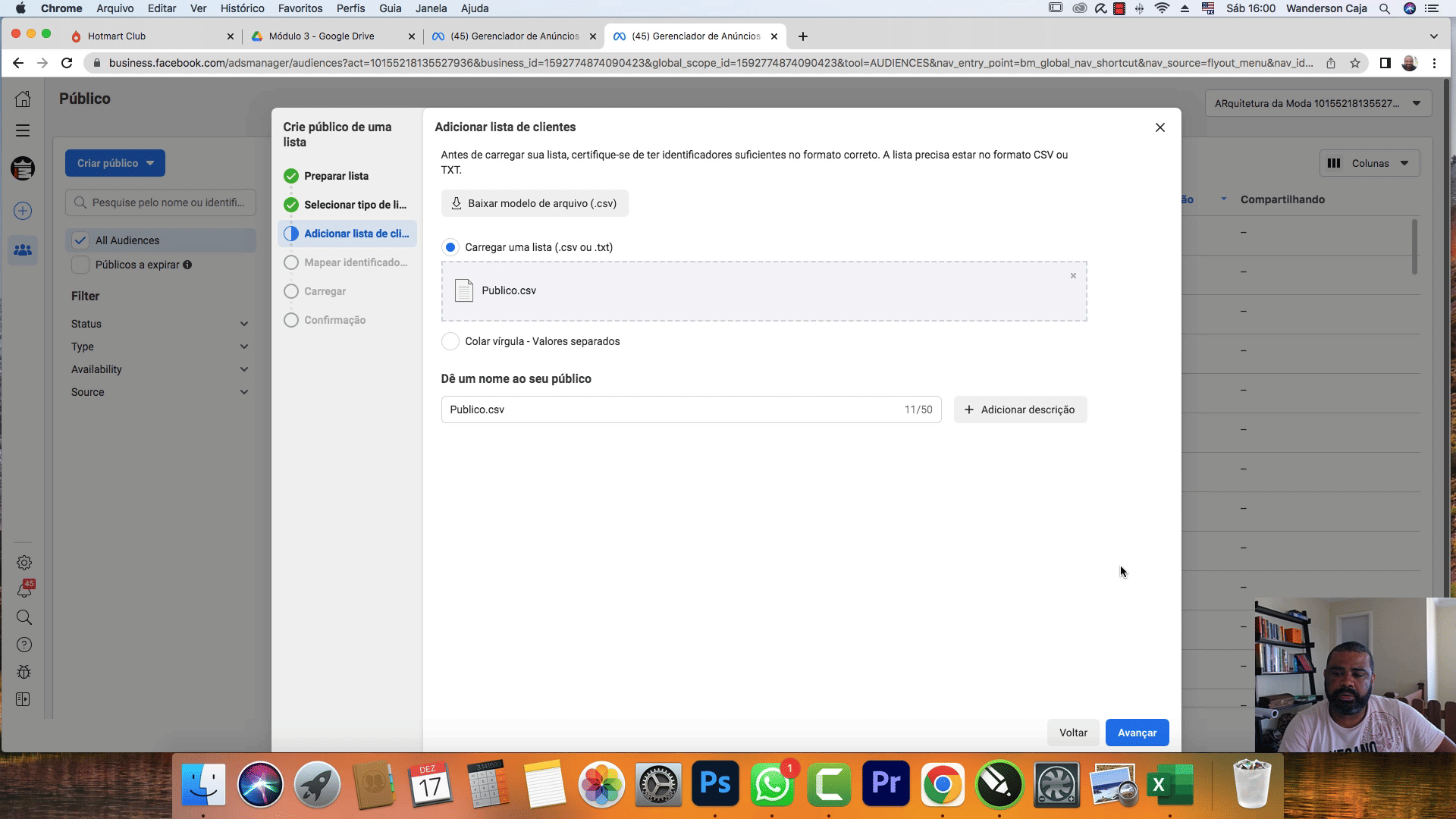Open notifications bell with 45 badge
1456x819 pixels.
24,590
